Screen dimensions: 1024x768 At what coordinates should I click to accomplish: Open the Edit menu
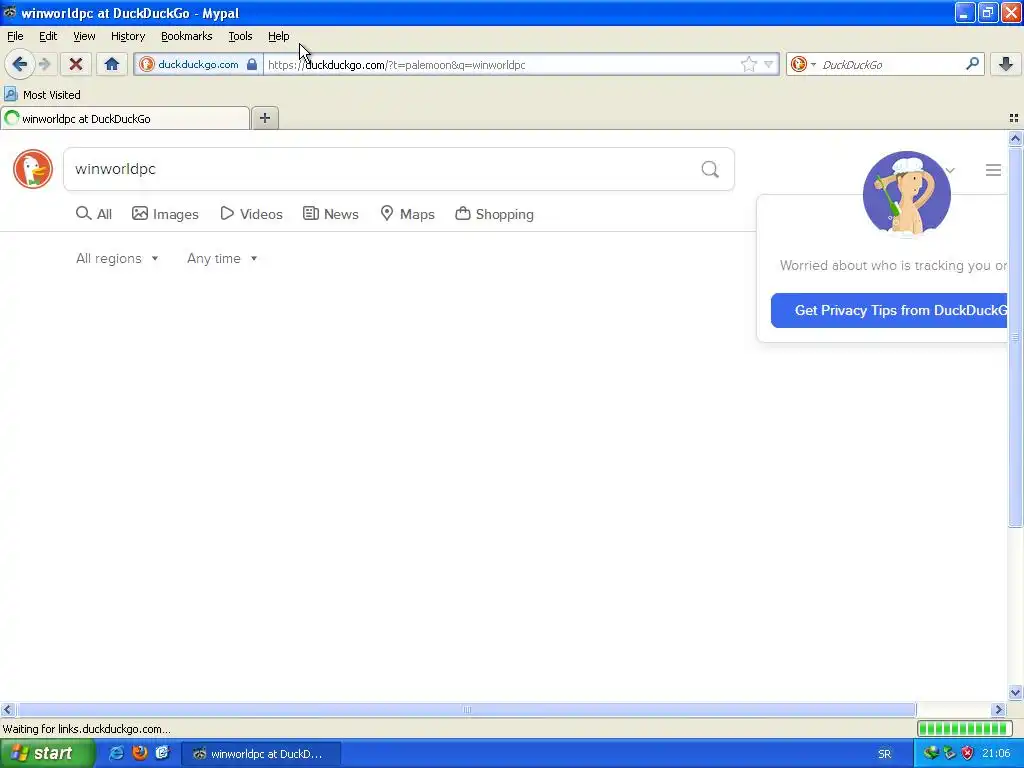coord(48,36)
